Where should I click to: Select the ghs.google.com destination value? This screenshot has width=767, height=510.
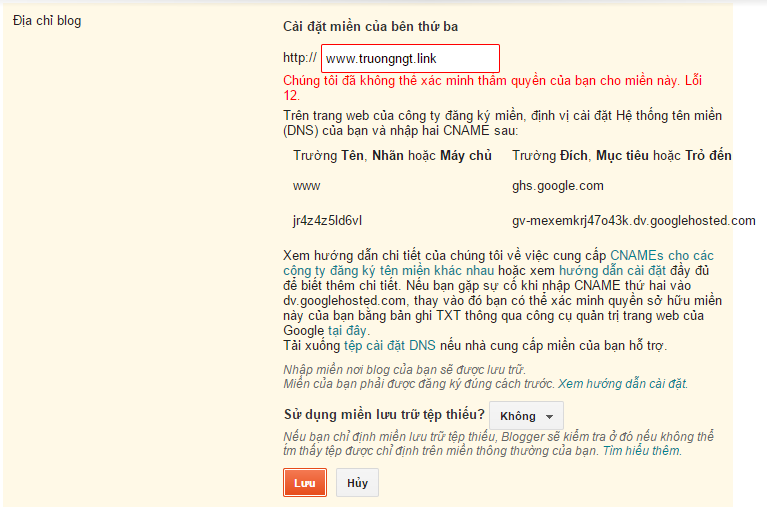click(x=558, y=186)
